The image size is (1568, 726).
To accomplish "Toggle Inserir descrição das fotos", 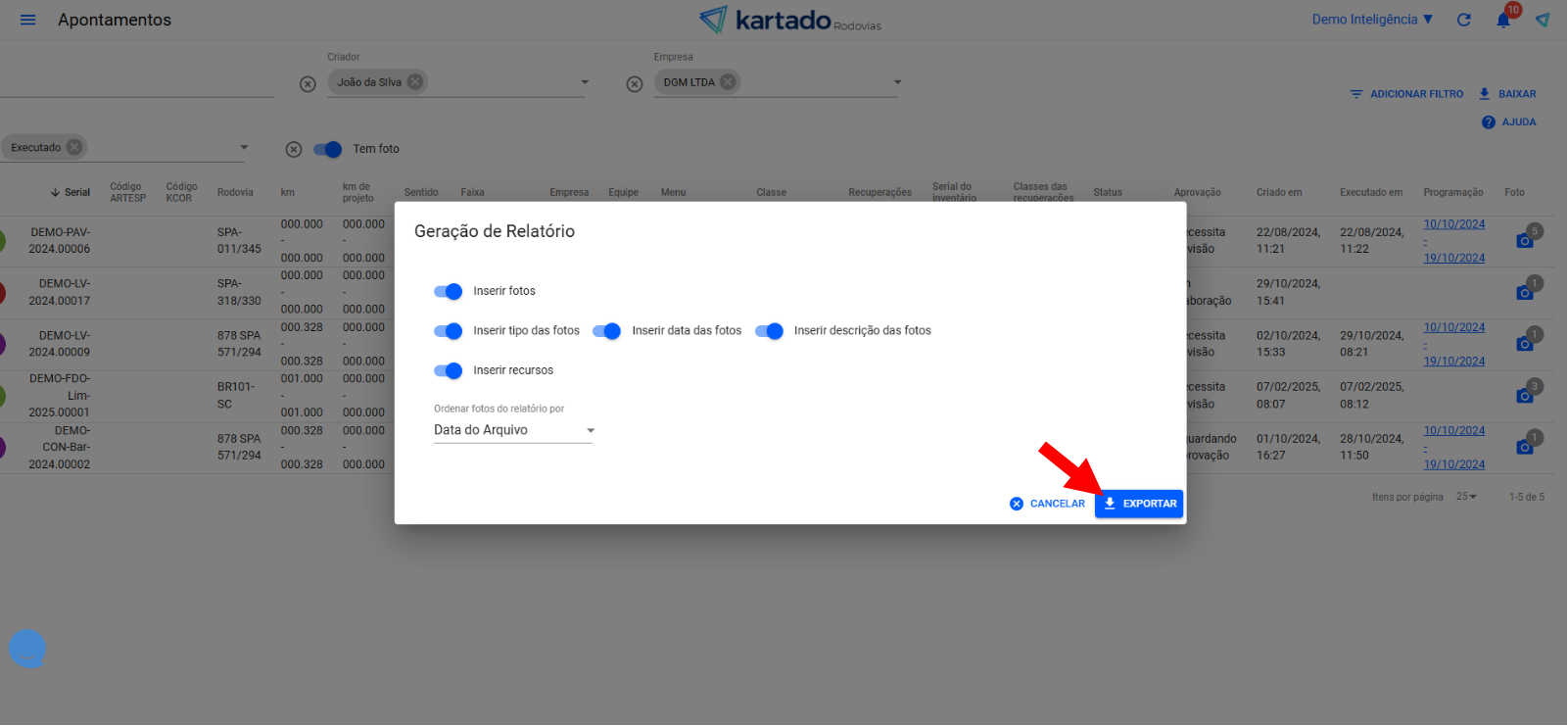I will (x=770, y=331).
